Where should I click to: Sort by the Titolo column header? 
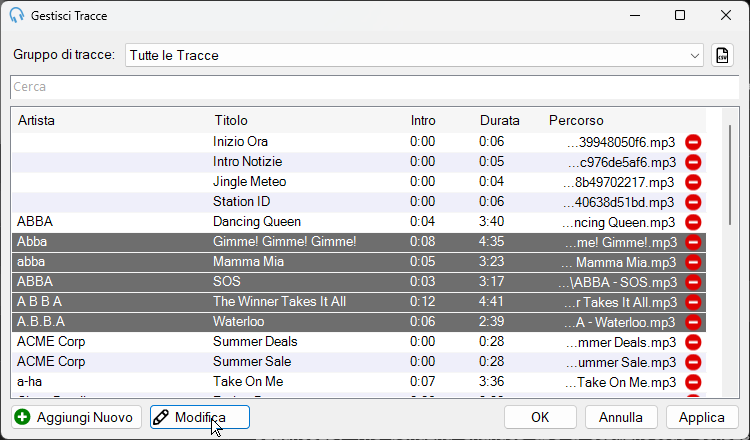pyautogui.click(x=231, y=121)
